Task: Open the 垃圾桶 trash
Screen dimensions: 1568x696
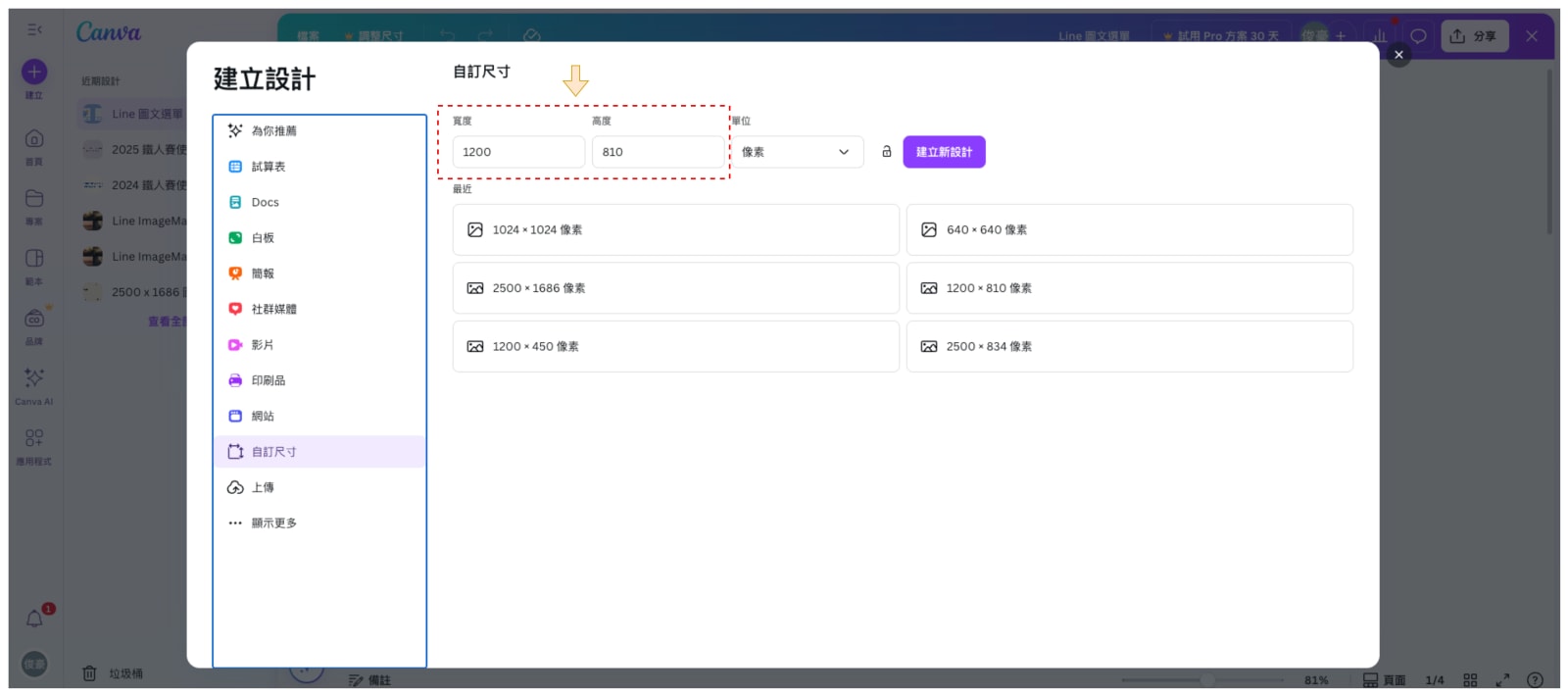Action: point(113,673)
